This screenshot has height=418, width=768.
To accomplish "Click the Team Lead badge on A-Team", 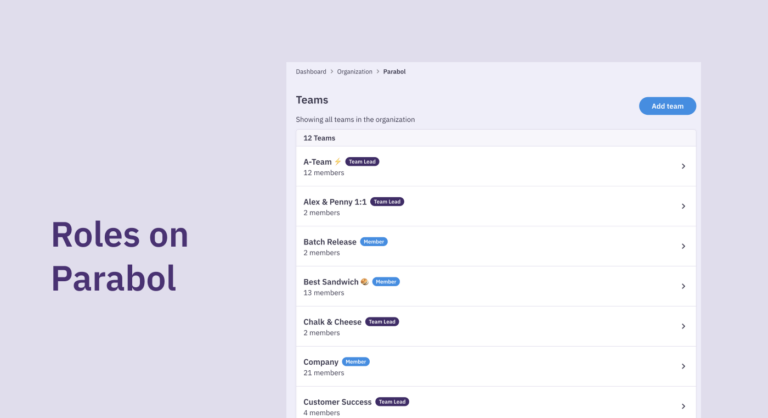I will tap(363, 161).
